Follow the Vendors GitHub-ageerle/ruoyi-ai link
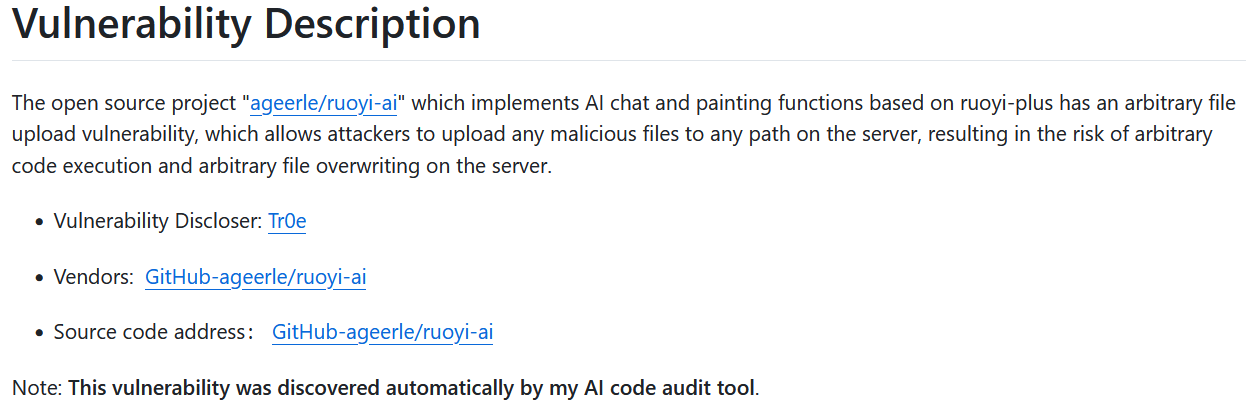This screenshot has width=1260, height=406. [x=255, y=277]
